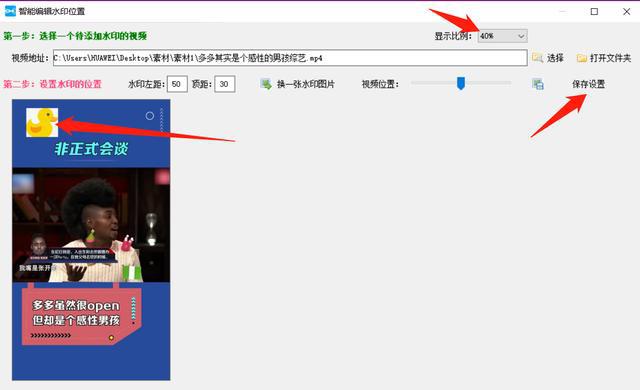The image size is (640, 390).
Task: Click the app icon in the title bar
Action: point(10,11)
